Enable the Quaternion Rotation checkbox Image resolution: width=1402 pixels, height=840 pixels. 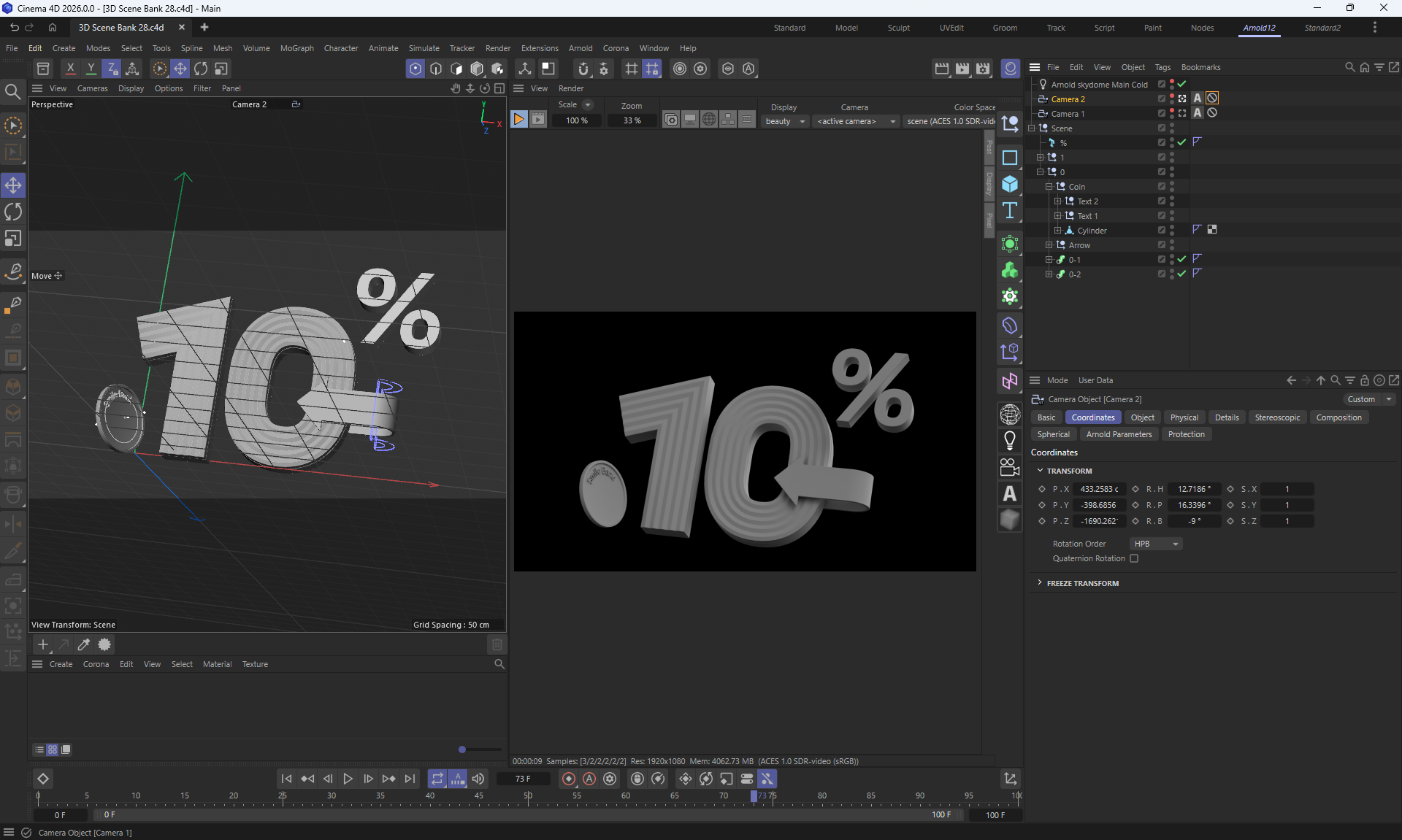[x=1134, y=558]
